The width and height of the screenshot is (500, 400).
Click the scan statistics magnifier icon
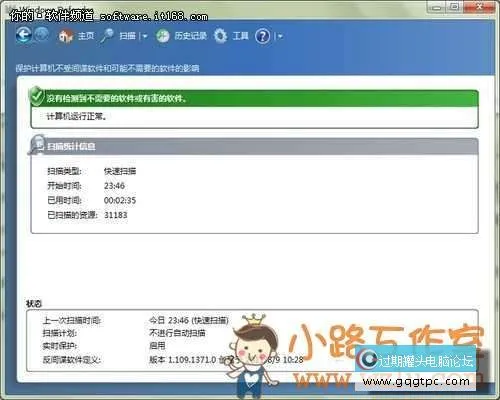click(36, 144)
